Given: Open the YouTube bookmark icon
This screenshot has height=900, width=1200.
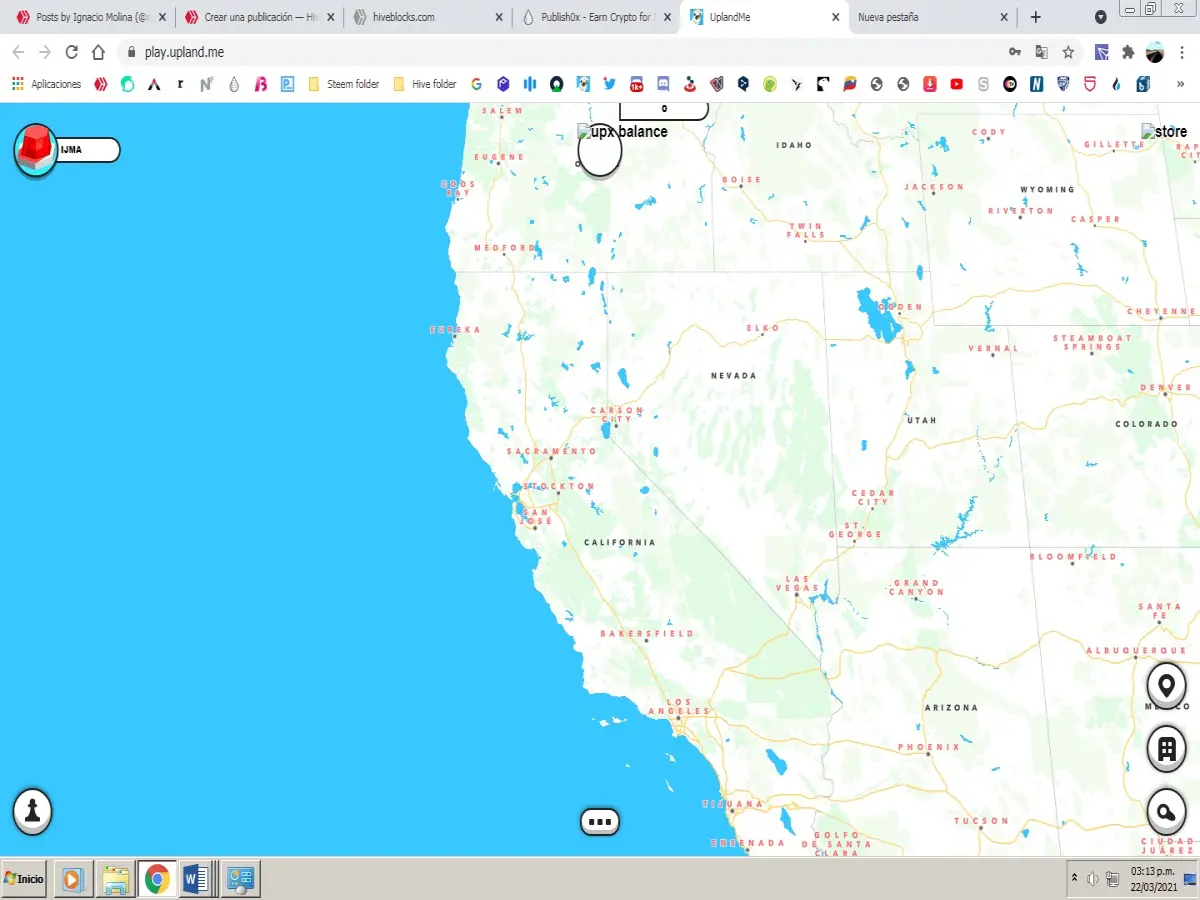Looking at the screenshot, I should tap(957, 84).
